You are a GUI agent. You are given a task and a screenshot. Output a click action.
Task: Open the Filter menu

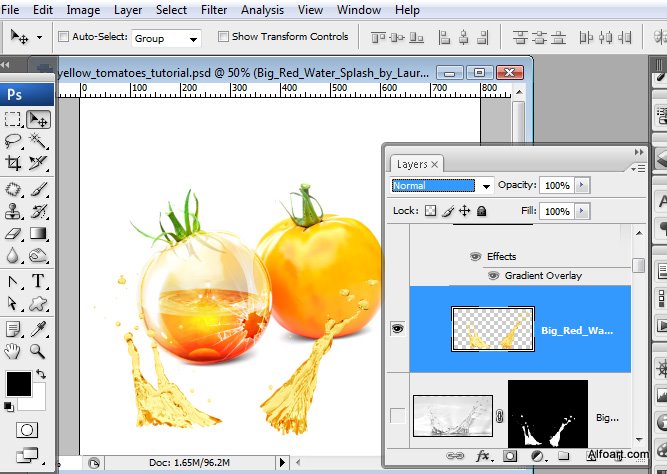(213, 10)
